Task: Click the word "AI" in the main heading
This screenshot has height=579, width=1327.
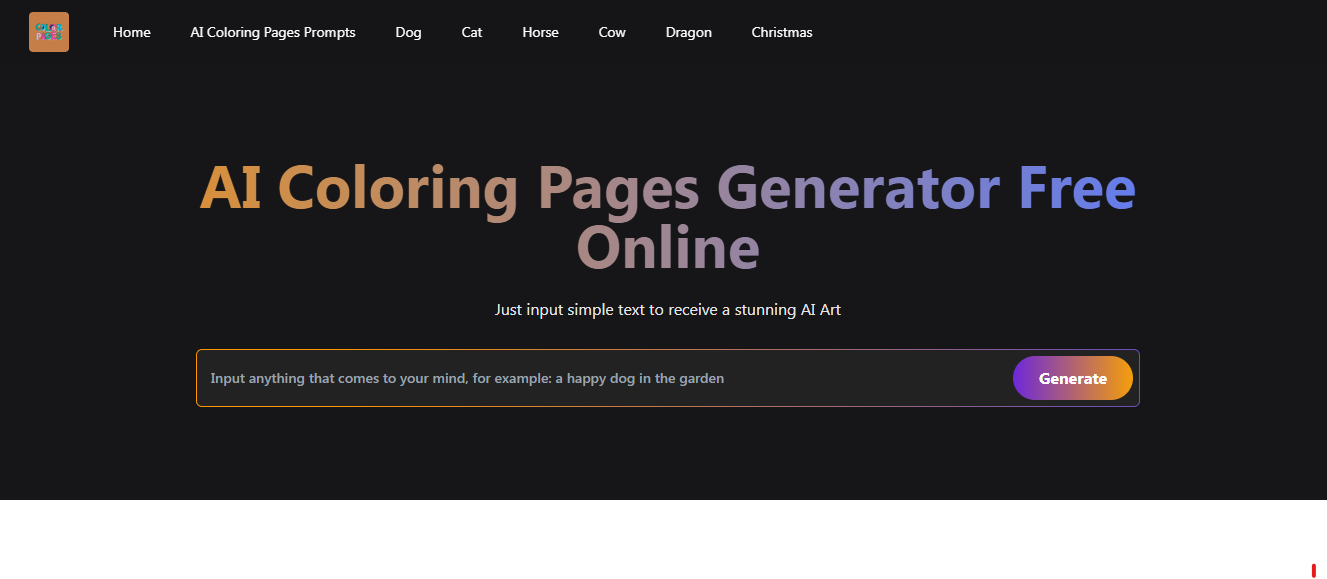Action: pyautogui.click(x=231, y=188)
